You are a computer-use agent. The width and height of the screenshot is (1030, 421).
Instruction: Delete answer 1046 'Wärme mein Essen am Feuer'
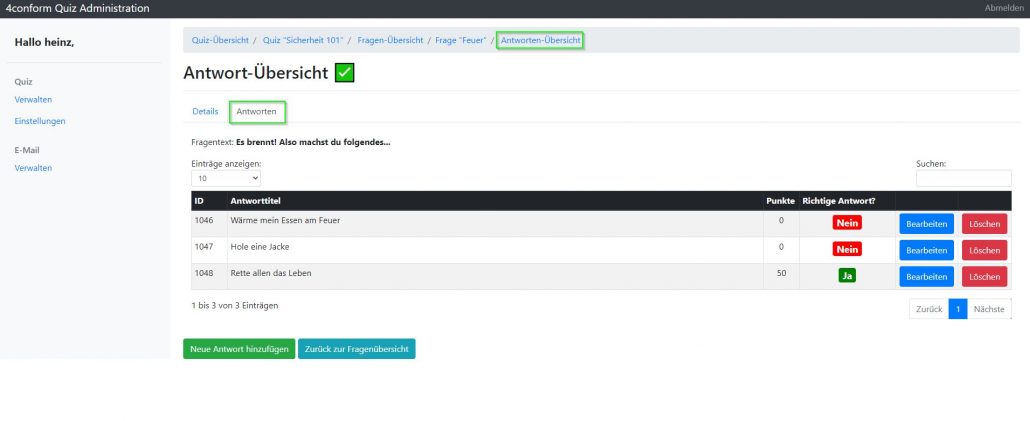coord(984,223)
